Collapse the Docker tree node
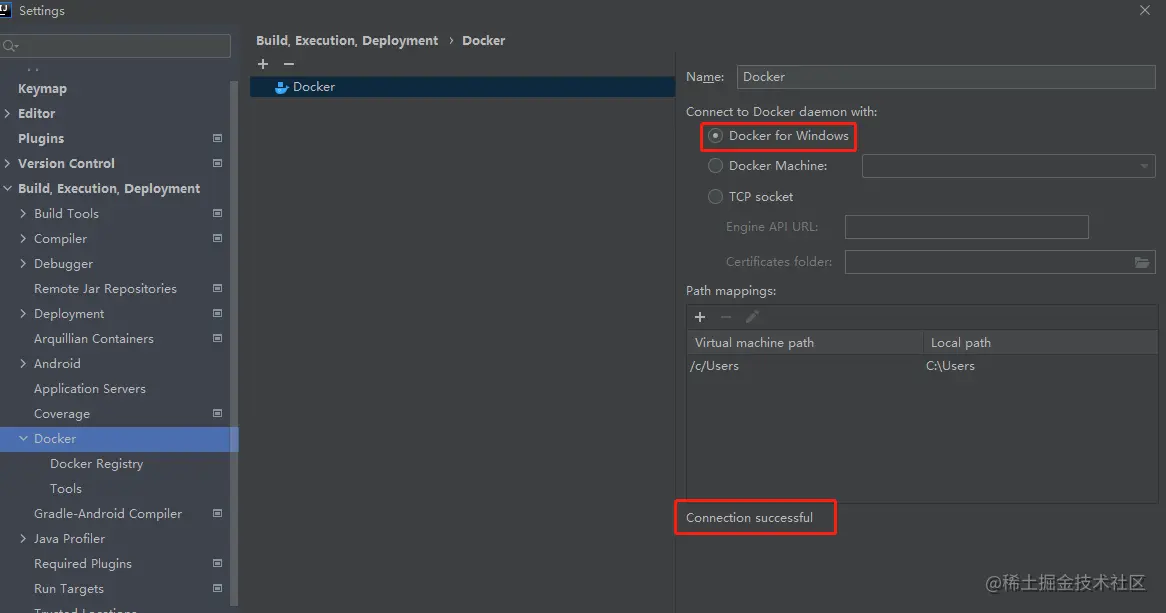Viewport: 1166px width, 613px height. point(23,438)
